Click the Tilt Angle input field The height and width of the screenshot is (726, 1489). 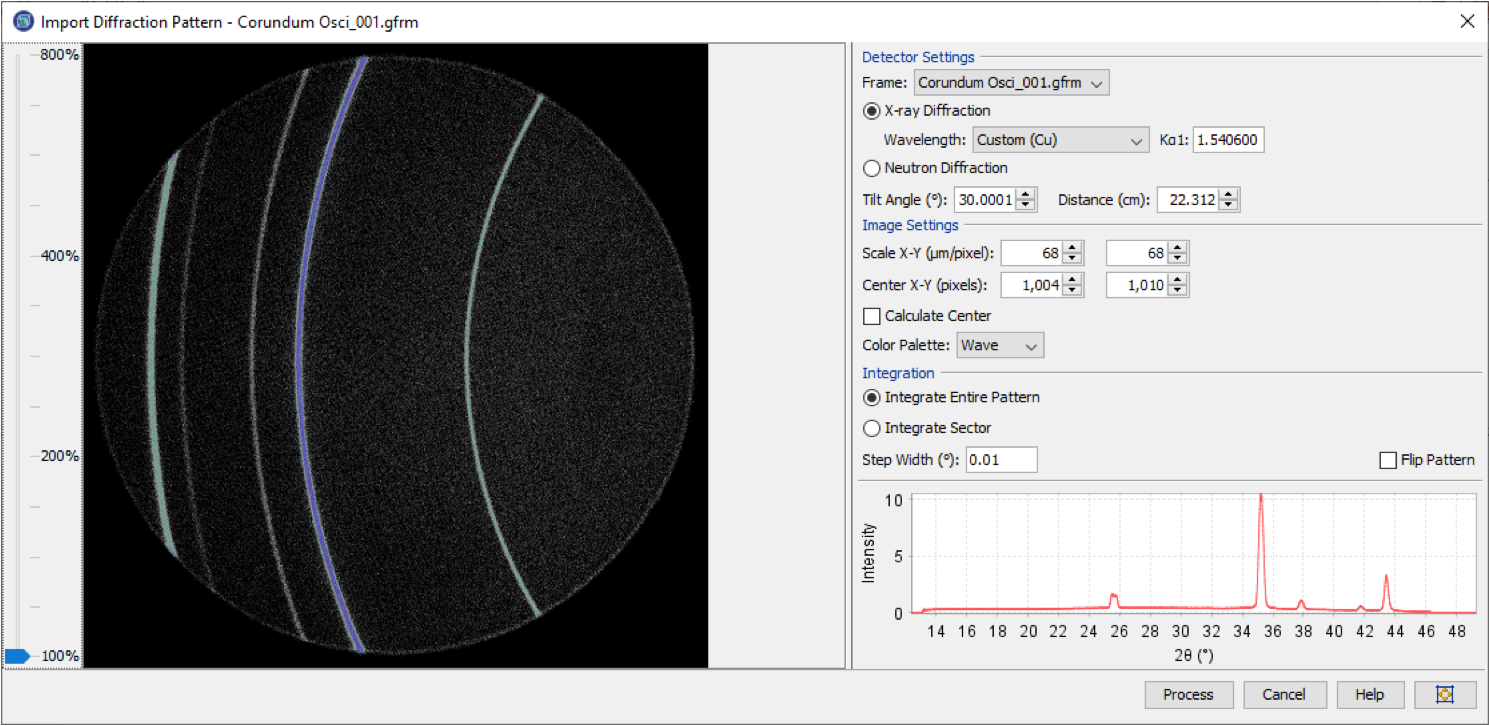(x=986, y=200)
